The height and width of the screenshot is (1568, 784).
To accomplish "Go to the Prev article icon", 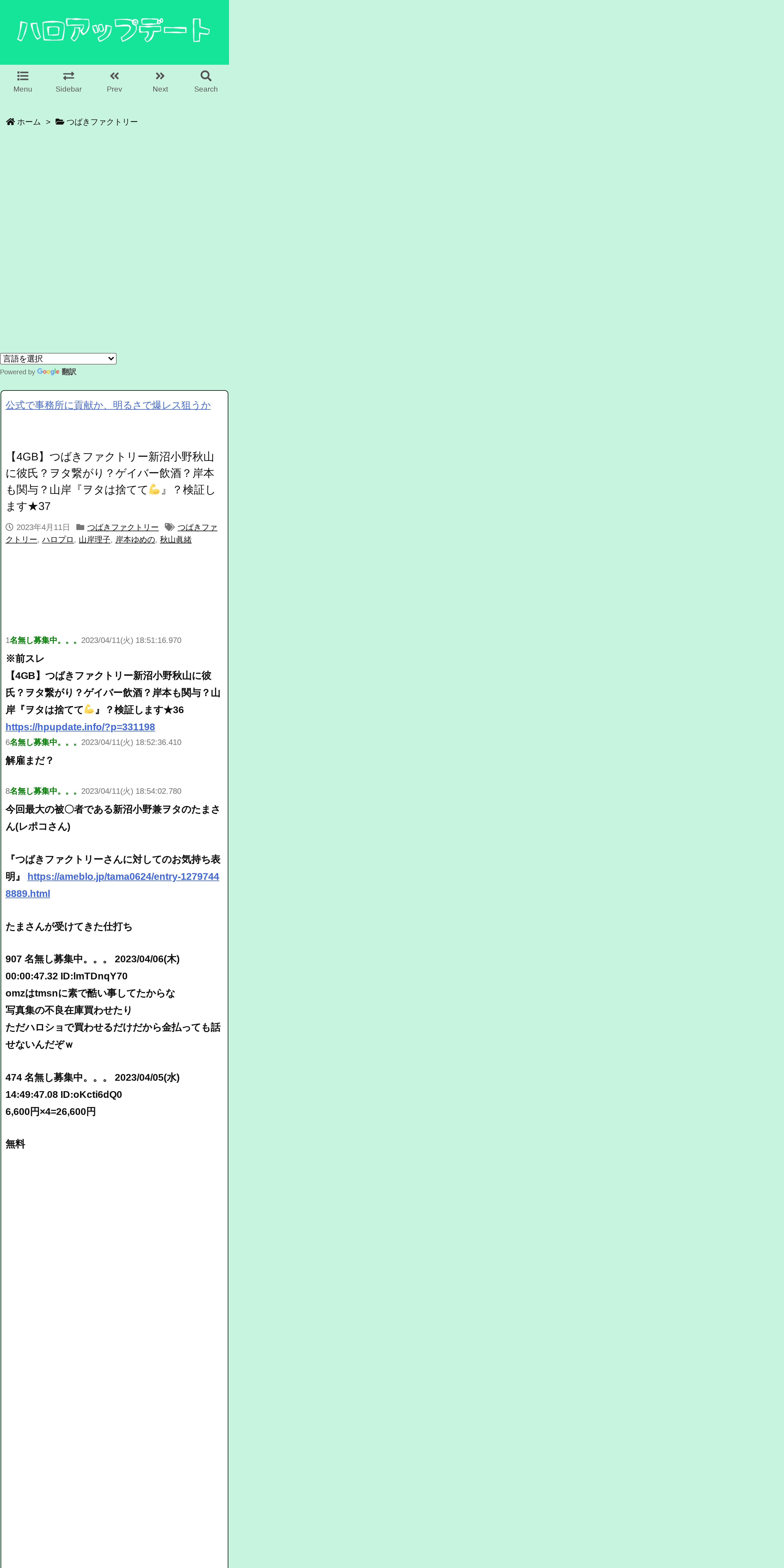I will (x=114, y=76).
